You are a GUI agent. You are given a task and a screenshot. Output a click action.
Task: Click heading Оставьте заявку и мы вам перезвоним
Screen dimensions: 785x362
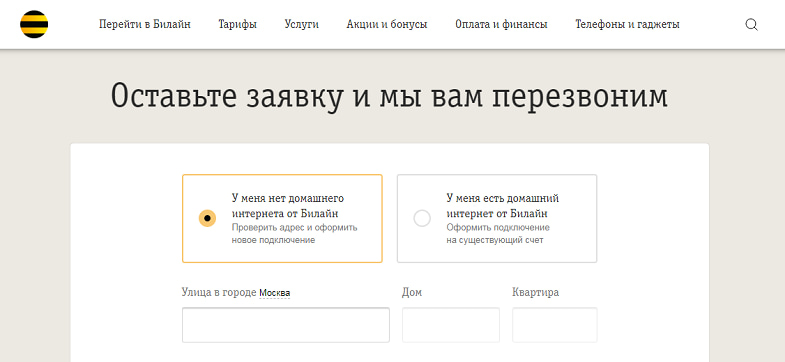click(x=389, y=96)
